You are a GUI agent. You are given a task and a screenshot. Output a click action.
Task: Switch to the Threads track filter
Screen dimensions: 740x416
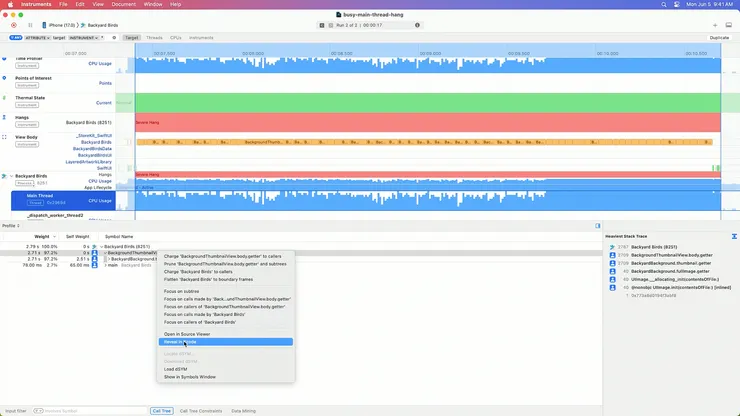click(154, 38)
